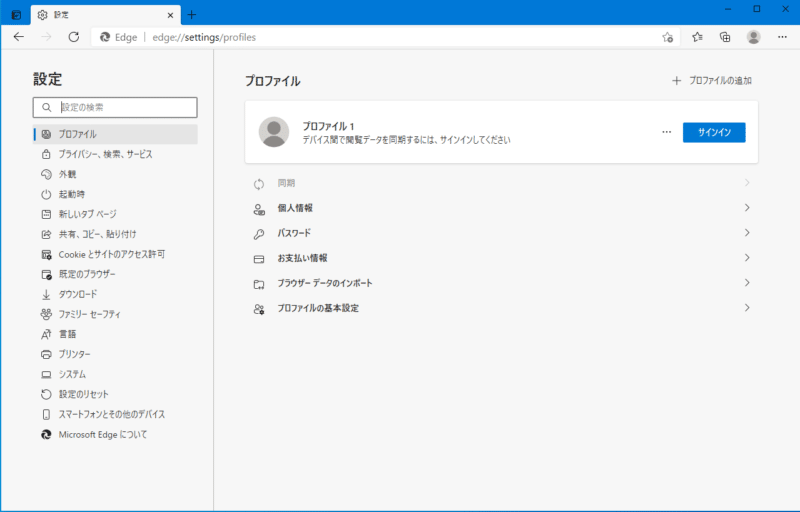Click the forward navigation arrow
This screenshot has height=512, width=800.
click(x=46, y=37)
